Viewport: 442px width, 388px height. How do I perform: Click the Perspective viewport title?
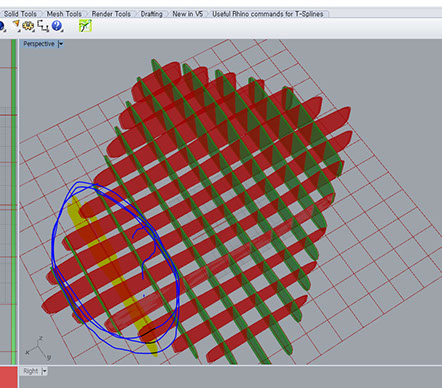[x=39, y=44]
